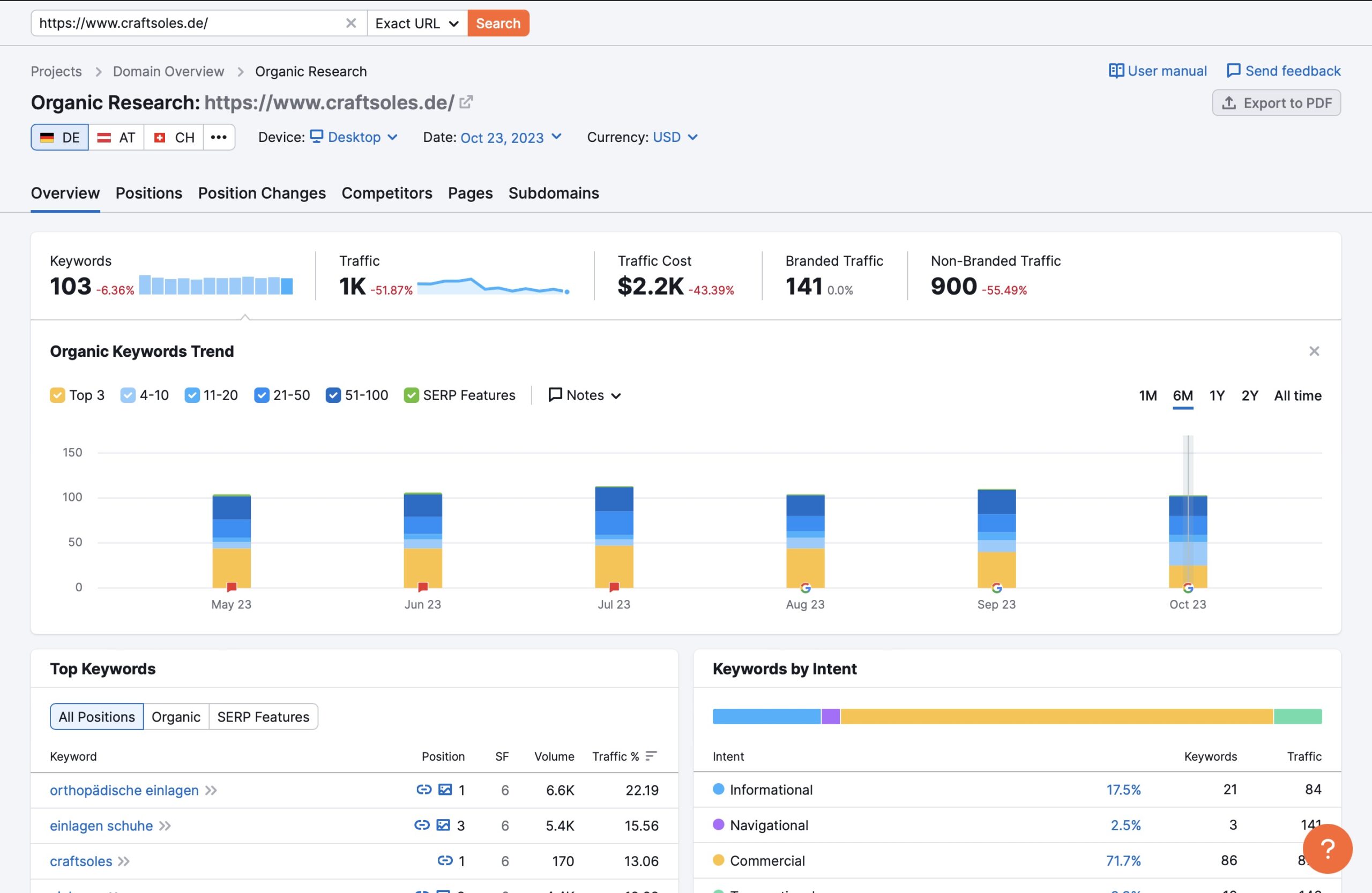Click the Notes comment icon
Image resolution: width=1372 pixels, height=893 pixels.
555,395
